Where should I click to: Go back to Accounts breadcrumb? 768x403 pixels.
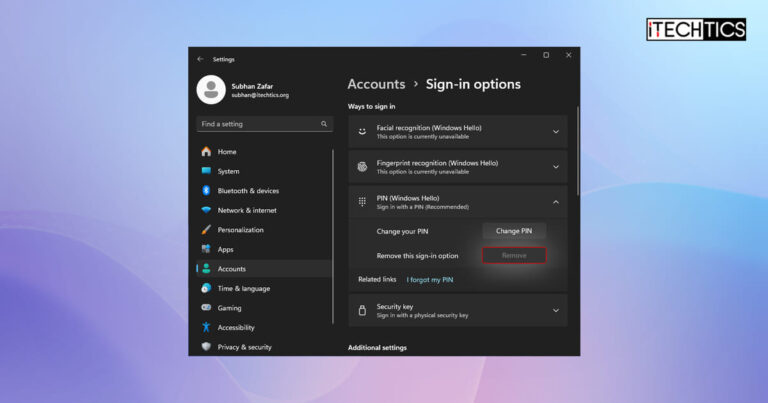tap(376, 84)
